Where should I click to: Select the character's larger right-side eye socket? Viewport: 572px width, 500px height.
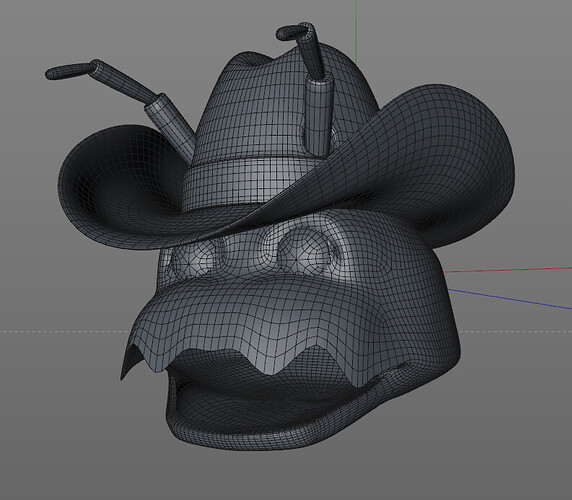click(306, 252)
